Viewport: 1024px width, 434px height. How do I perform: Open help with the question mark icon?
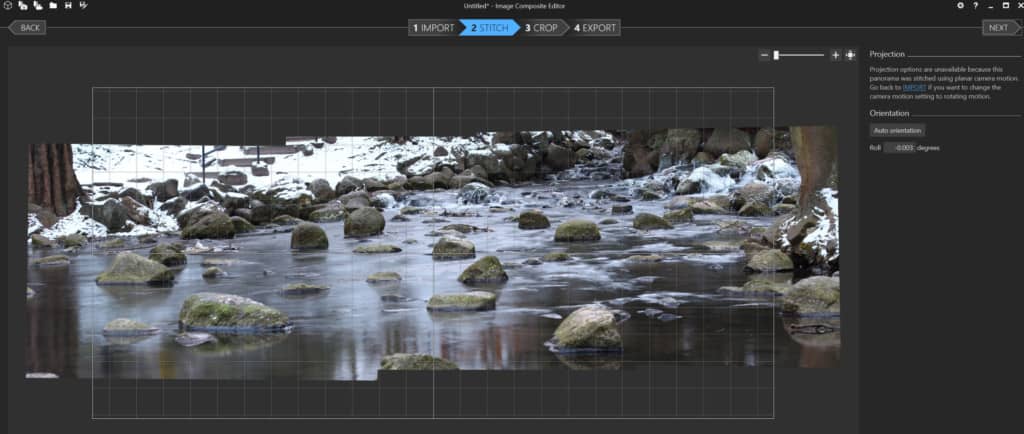[975, 6]
